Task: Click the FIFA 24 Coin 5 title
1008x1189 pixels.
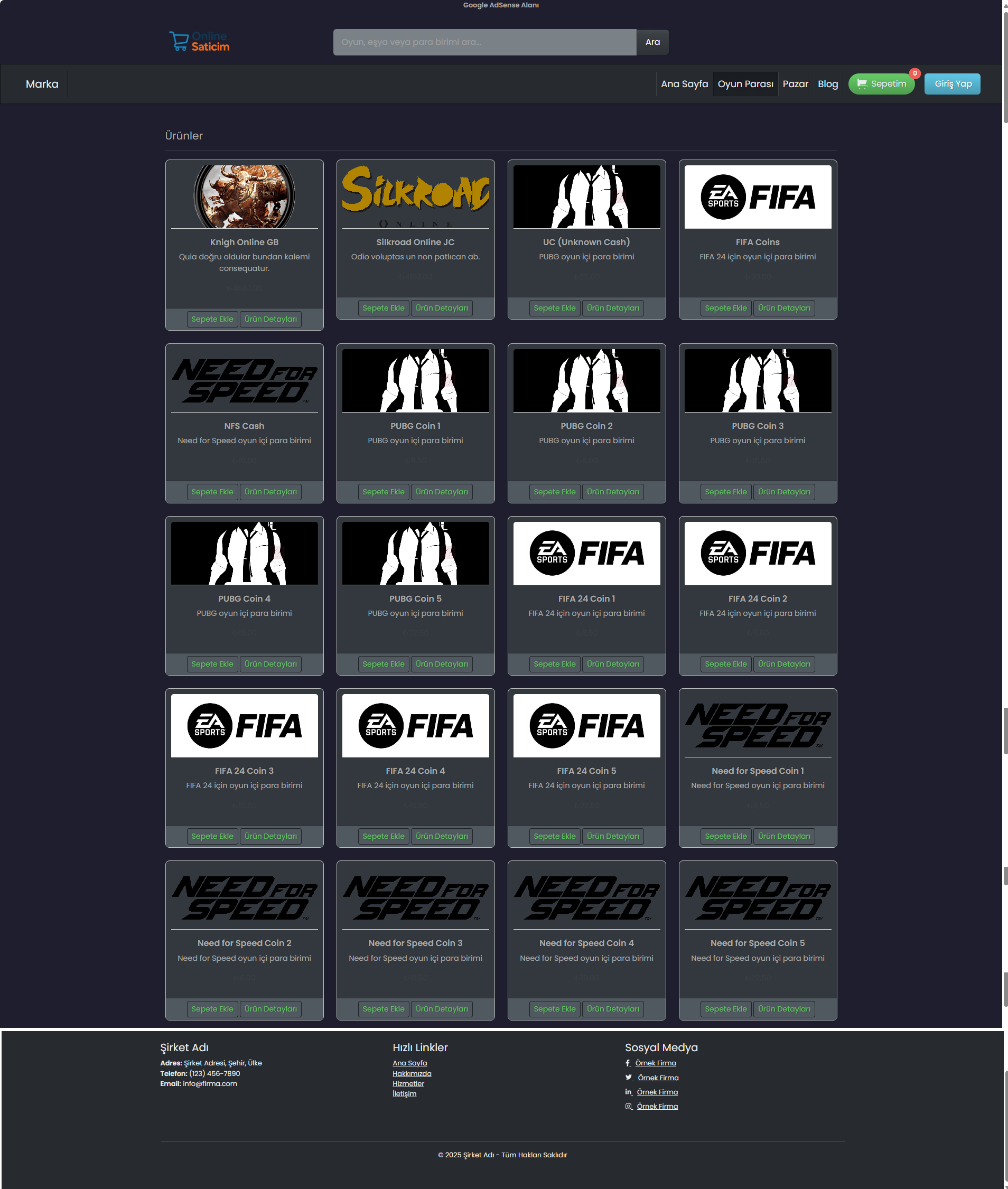Action: pos(587,771)
